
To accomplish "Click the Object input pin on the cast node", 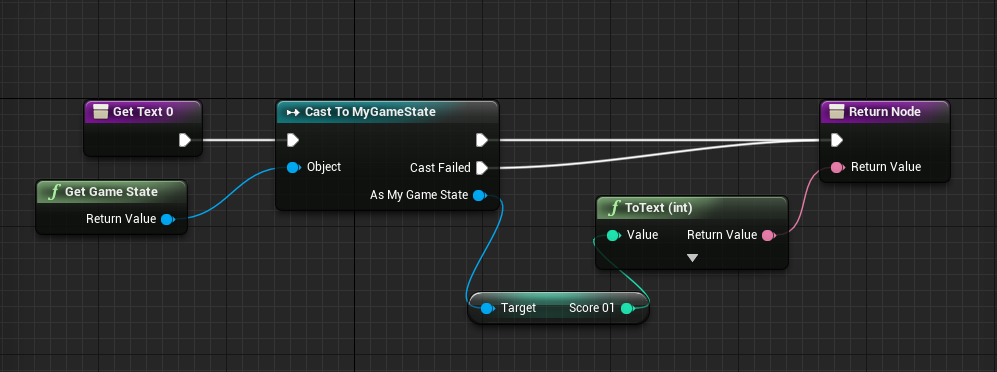I will pos(293,167).
